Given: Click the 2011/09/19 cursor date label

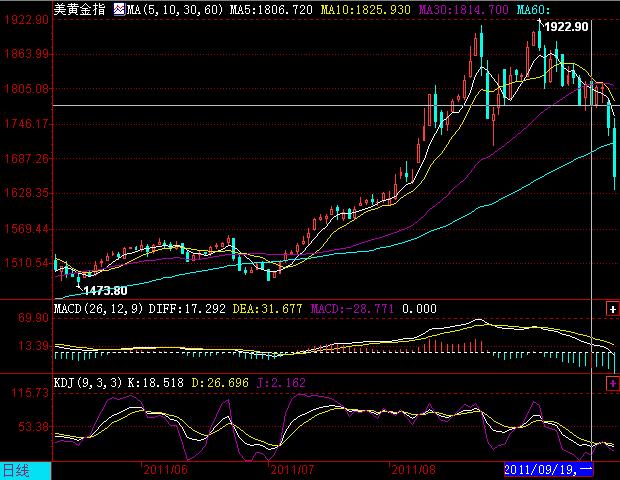Looking at the screenshot, I should 548,469.
